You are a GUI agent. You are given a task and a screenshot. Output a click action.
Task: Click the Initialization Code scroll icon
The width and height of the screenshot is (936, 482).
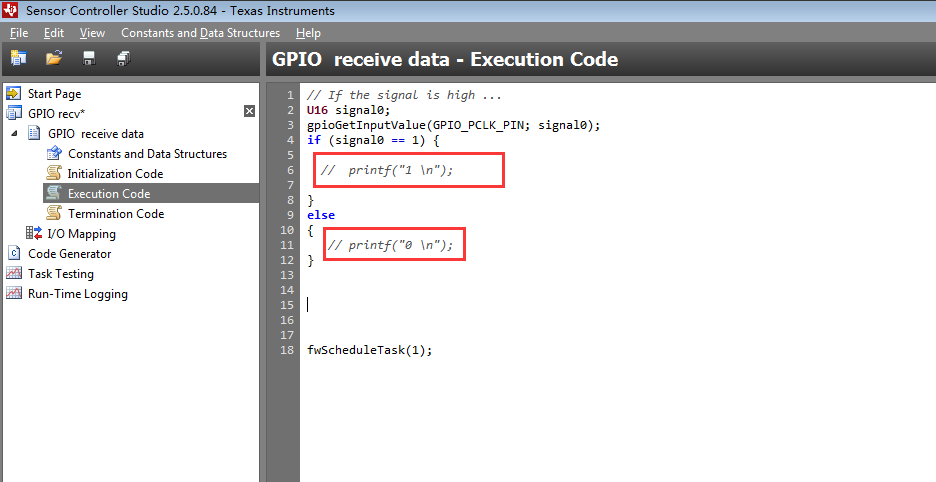54,173
